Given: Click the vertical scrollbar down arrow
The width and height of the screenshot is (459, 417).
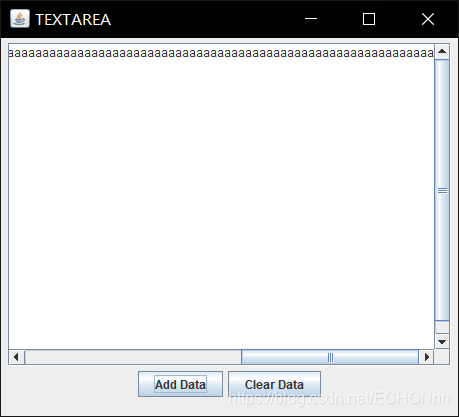Looking at the screenshot, I should [x=442, y=341].
